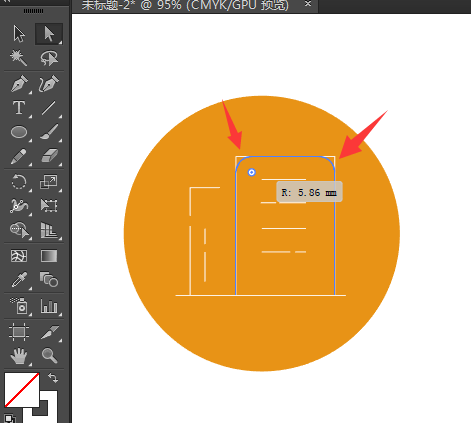Reset to default fill and stroke
The height and width of the screenshot is (423, 471).
[10, 419]
